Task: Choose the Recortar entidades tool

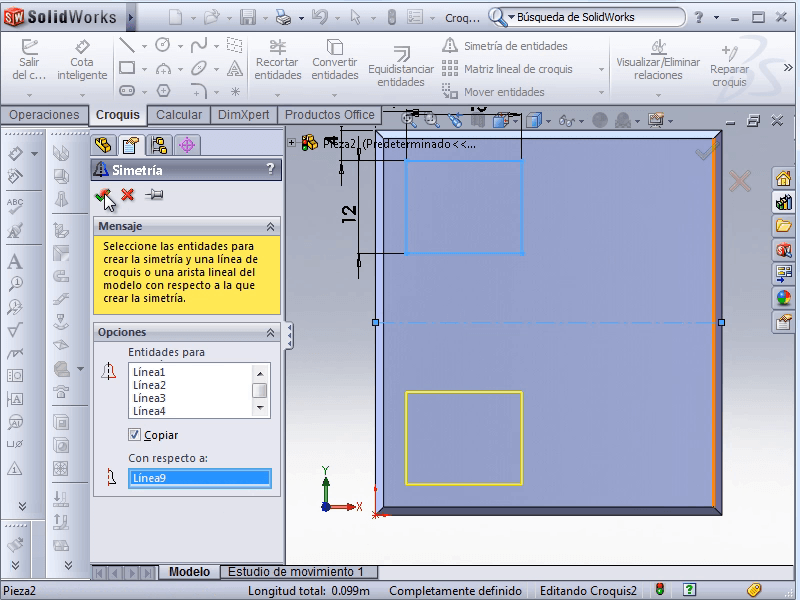Action: [x=277, y=60]
